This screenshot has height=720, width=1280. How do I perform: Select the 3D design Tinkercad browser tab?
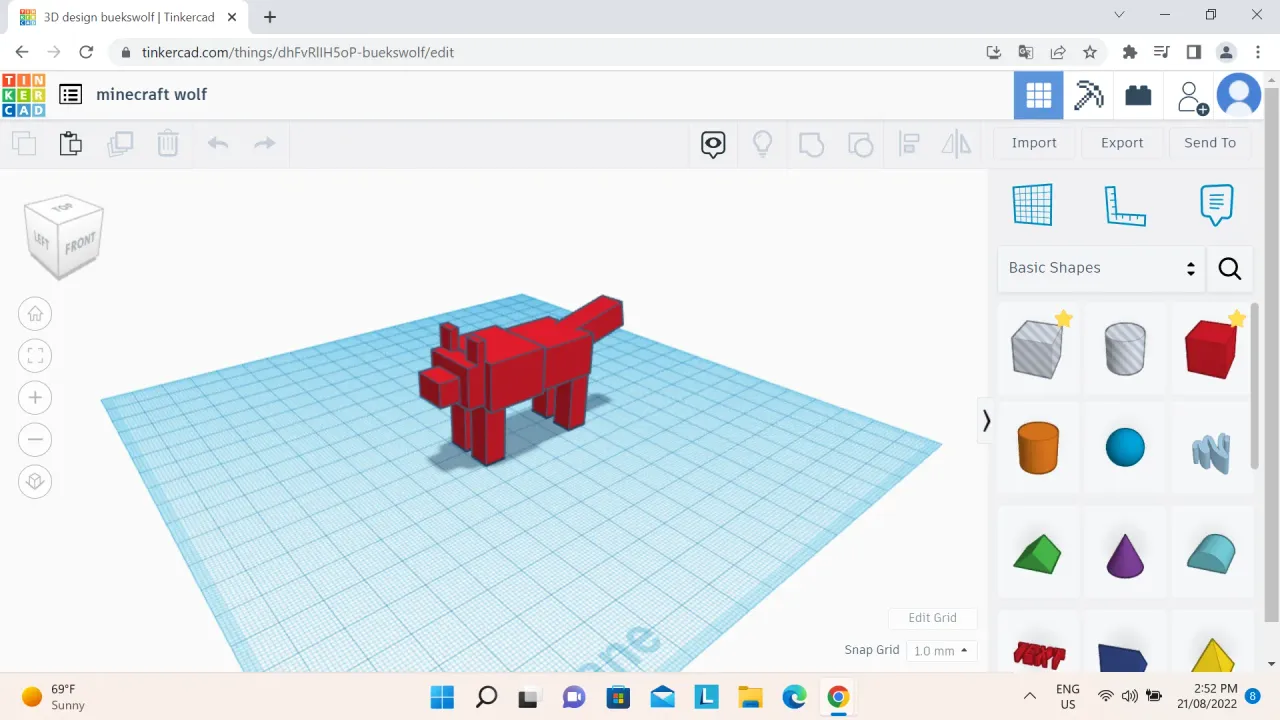(129, 17)
